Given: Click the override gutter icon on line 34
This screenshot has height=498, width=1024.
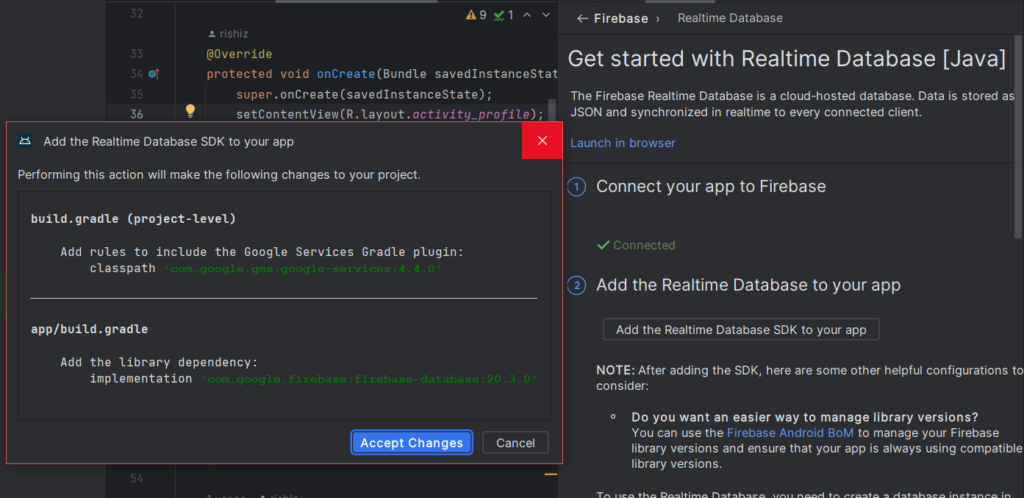Looking at the screenshot, I should point(153,74).
